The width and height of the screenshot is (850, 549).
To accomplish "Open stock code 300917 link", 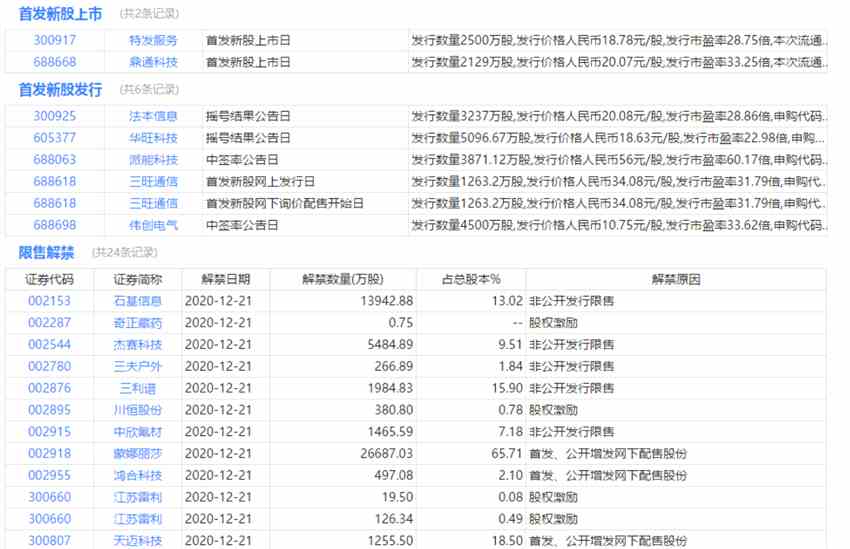I will (x=55, y=40).
